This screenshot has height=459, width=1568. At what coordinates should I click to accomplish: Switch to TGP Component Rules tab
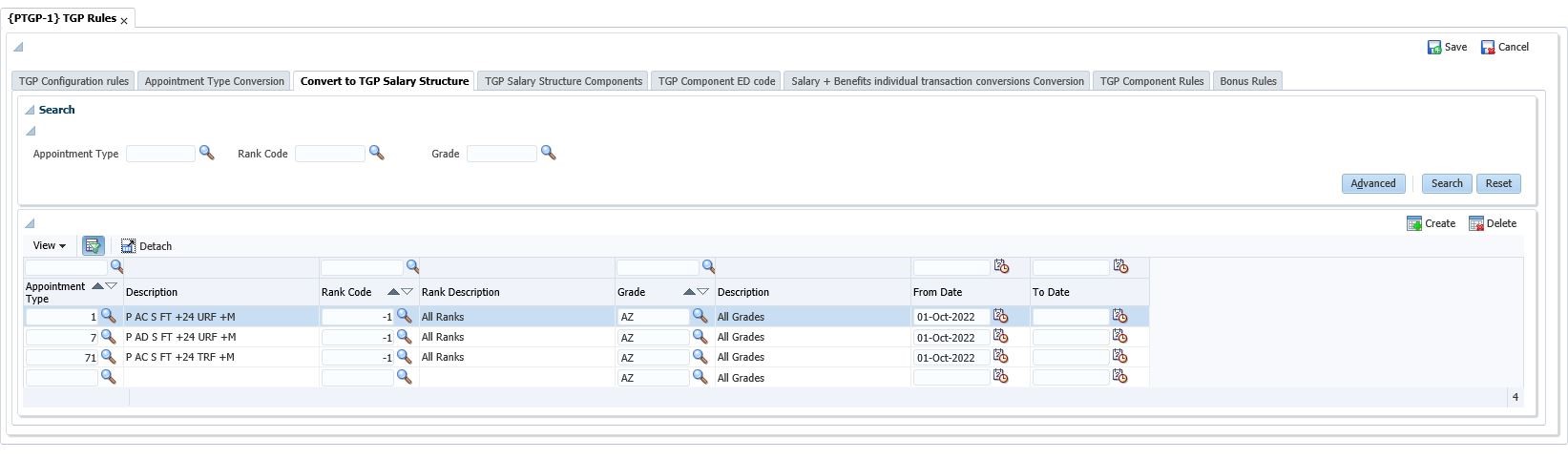(x=1152, y=81)
